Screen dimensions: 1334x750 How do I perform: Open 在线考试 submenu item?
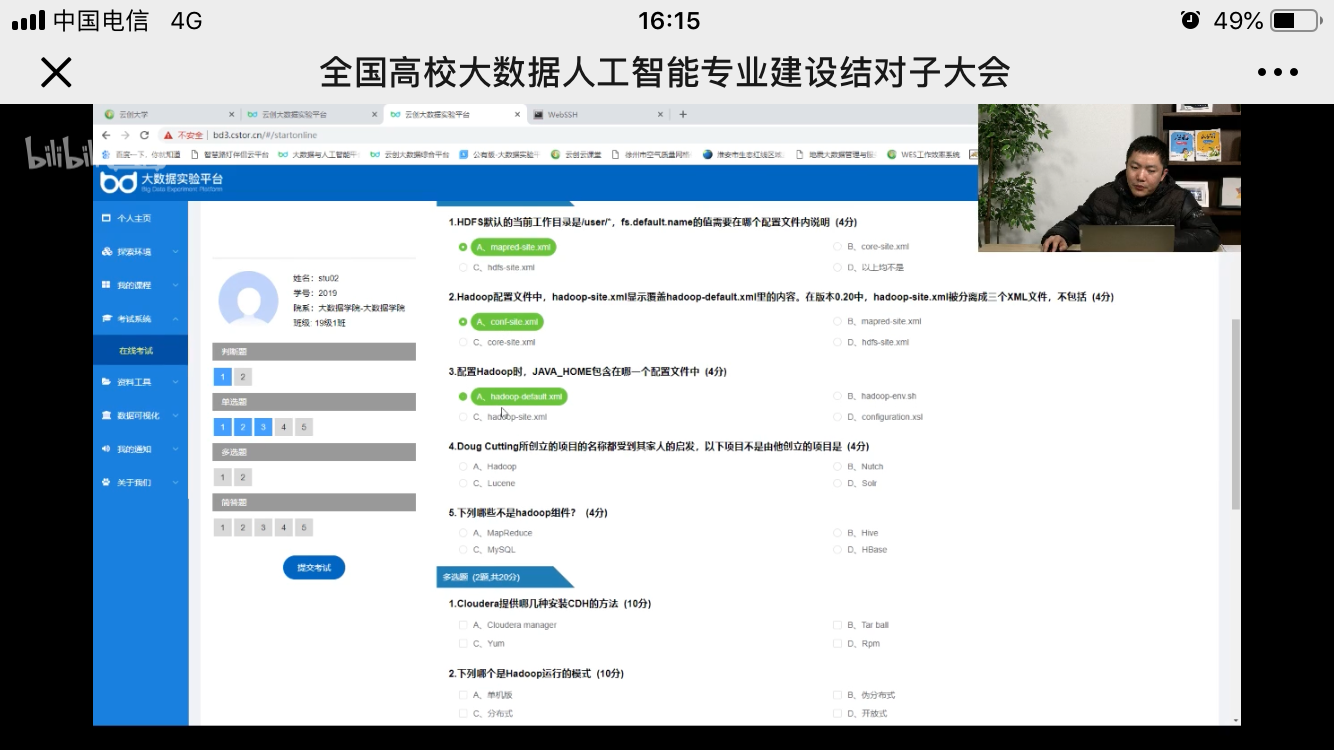pos(136,351)
